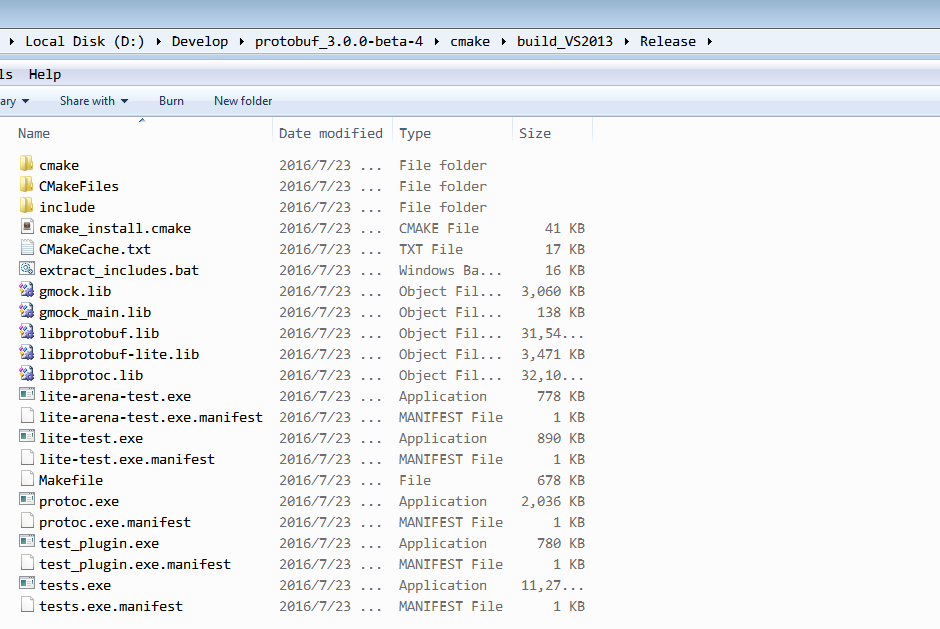Select the libprotobuf-lite.lib file icon

pos(26,353)
